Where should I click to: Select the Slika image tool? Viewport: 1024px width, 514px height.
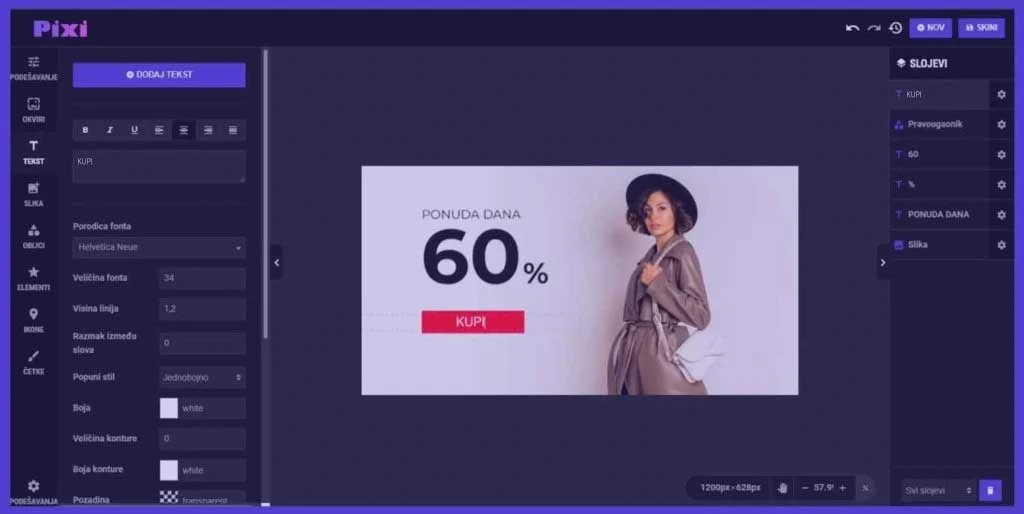pyautogui.click(x=33, y=194)
